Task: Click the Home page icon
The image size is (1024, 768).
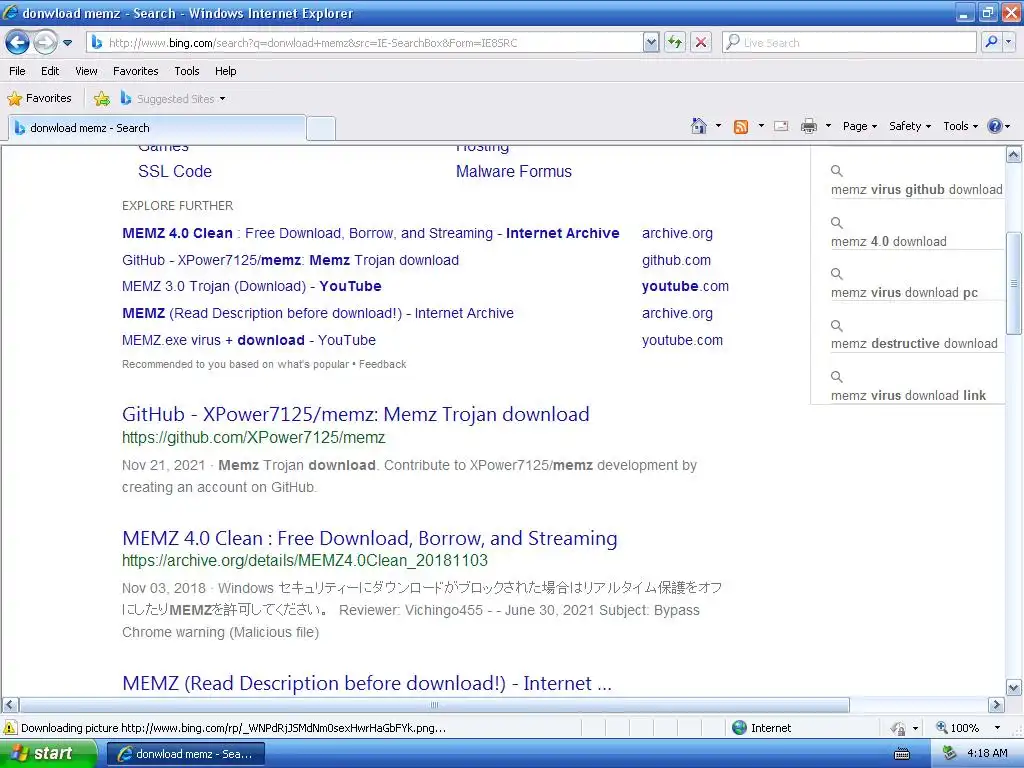Action: [x=699, y=126]
